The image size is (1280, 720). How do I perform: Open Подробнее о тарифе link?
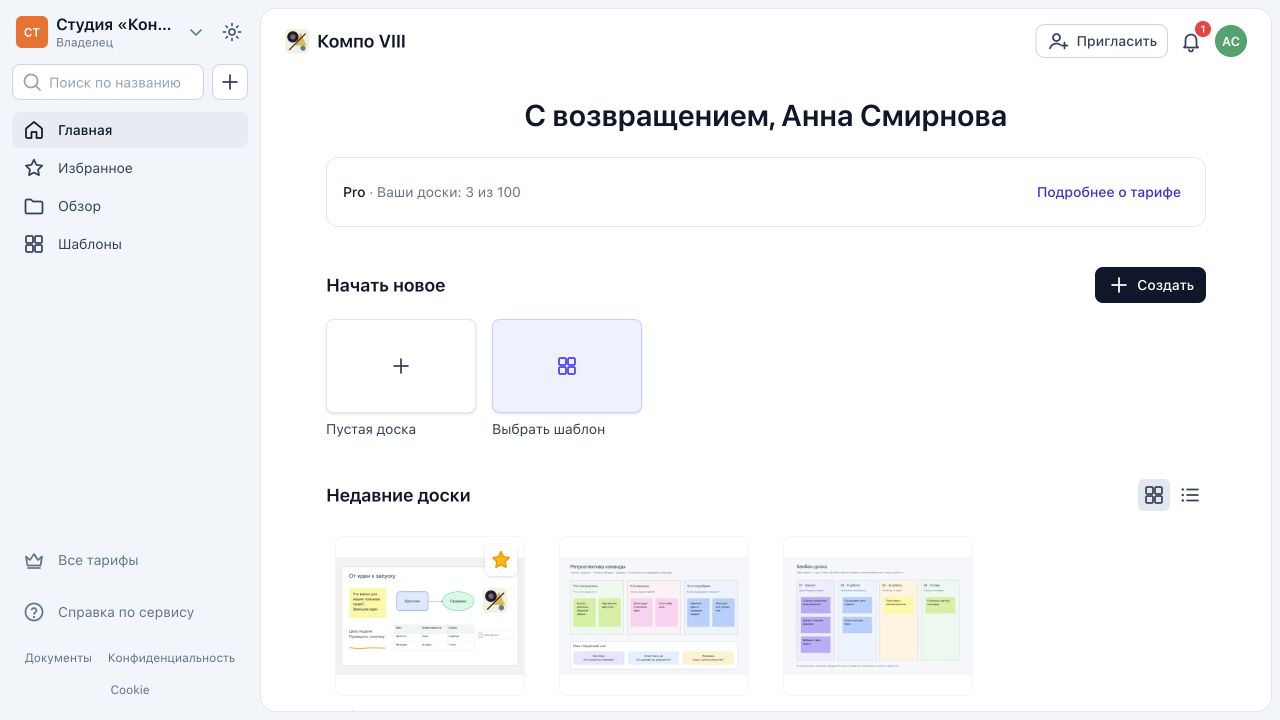1109,192
